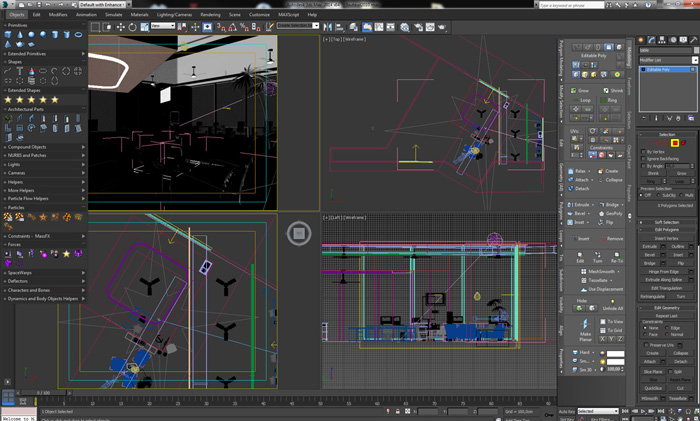
Task: Activate the Select and Move tool
Action: click(x=121, y=27)
